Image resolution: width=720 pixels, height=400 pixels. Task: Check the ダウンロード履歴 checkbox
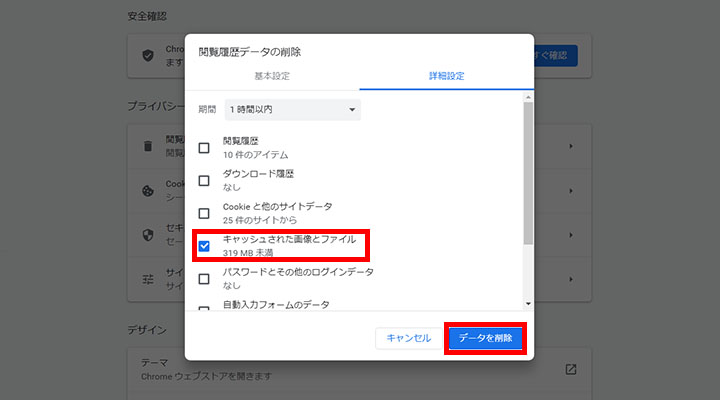pos(204,180)
